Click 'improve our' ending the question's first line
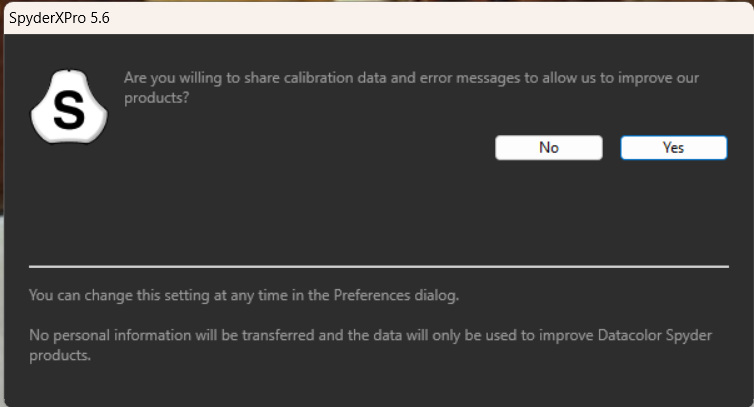Image resolution: width=754 pixels, height=407 pixels. (658, 78)
